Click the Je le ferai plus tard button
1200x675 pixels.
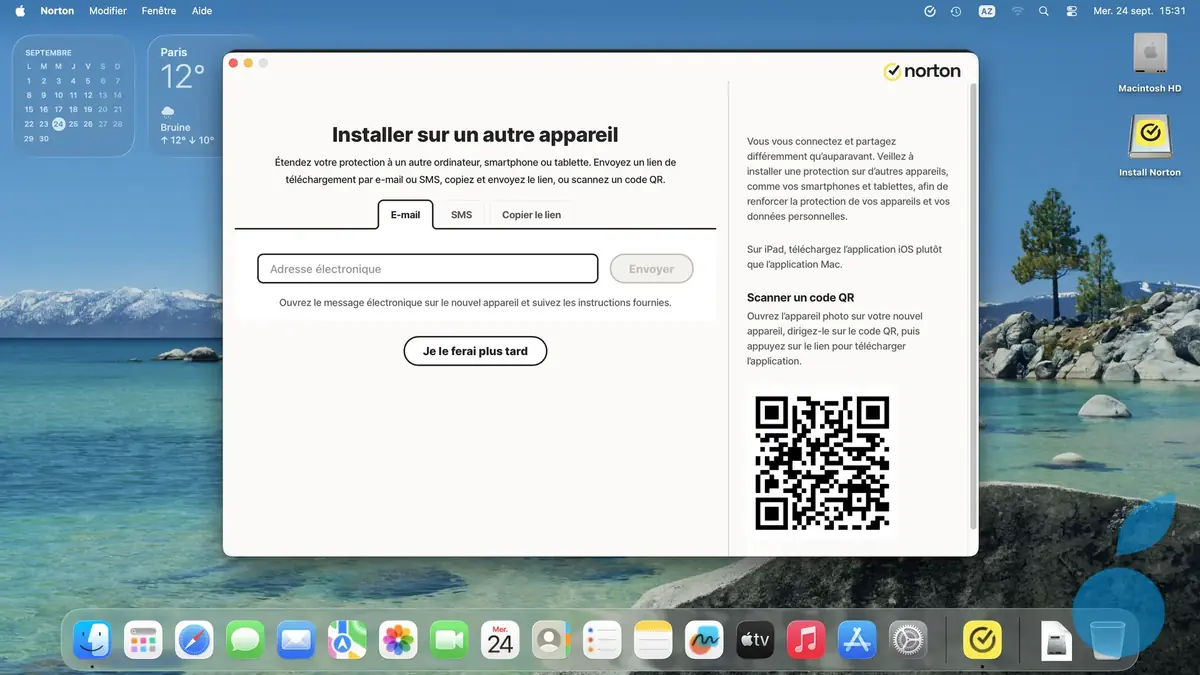pos(475,351)
